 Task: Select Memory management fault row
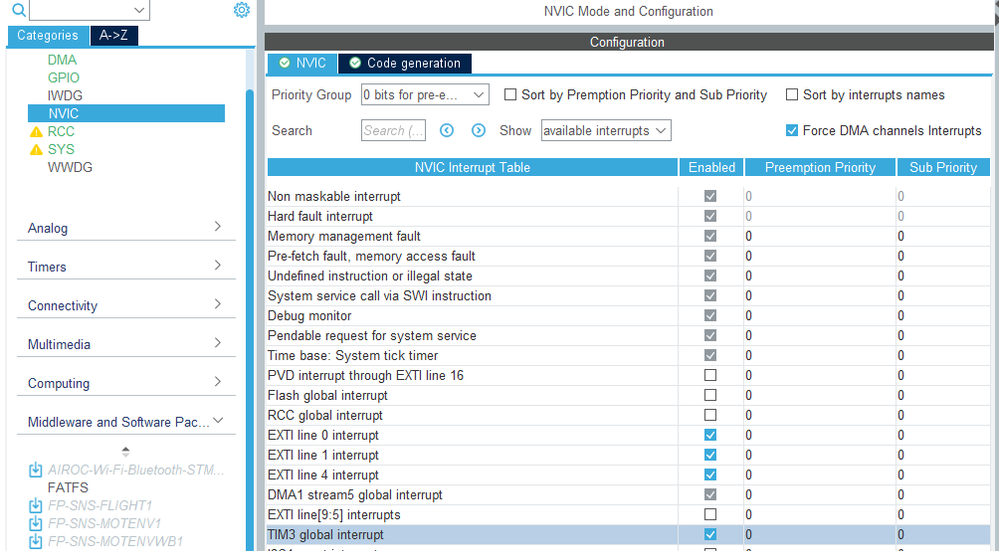[x=628, y=236]
